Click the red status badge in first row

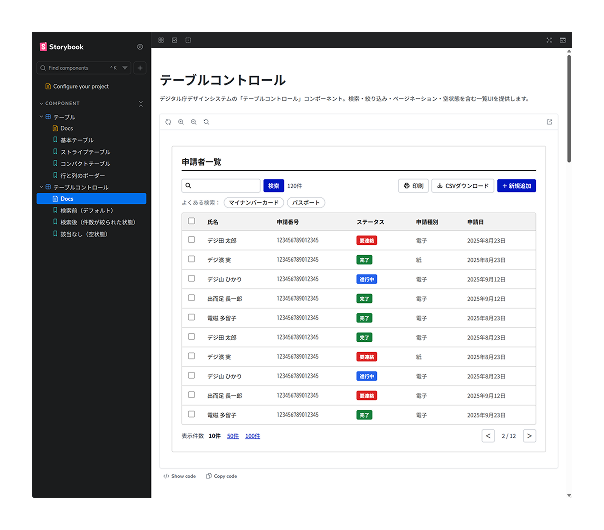coord(366,240)
